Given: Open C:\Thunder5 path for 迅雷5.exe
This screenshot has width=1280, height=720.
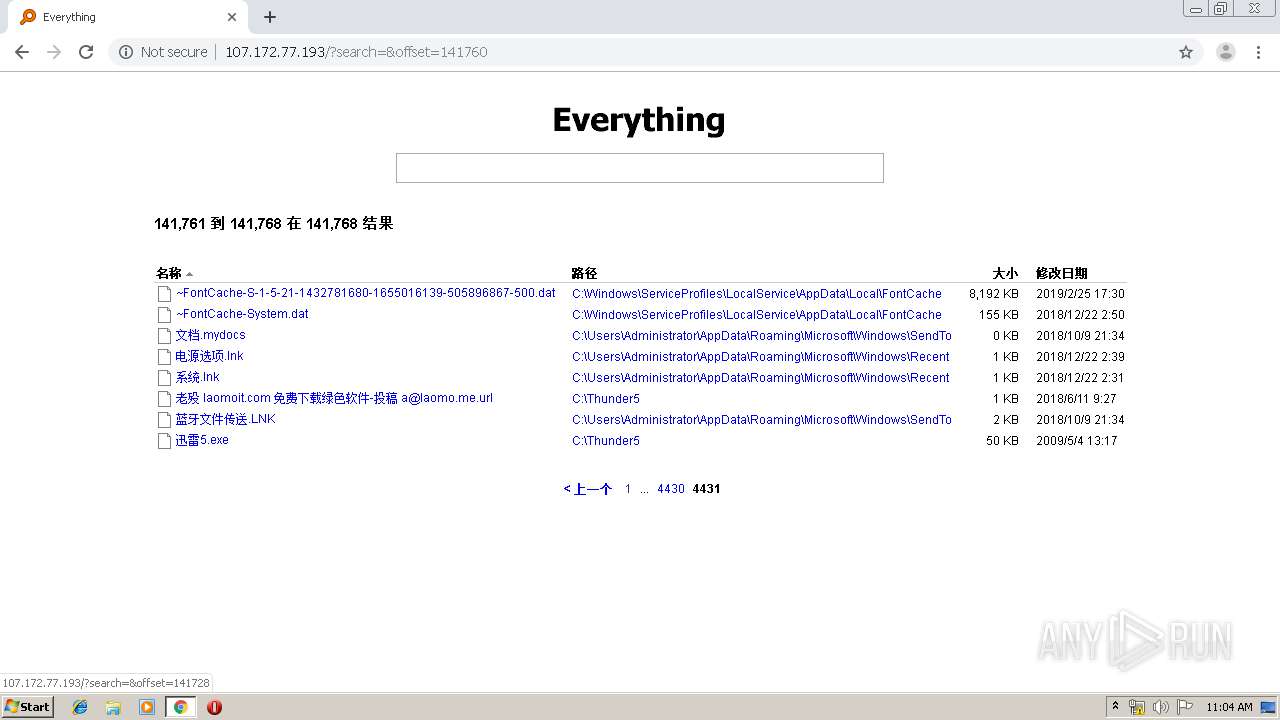Looking at the screenshot, I should point(606,441).
